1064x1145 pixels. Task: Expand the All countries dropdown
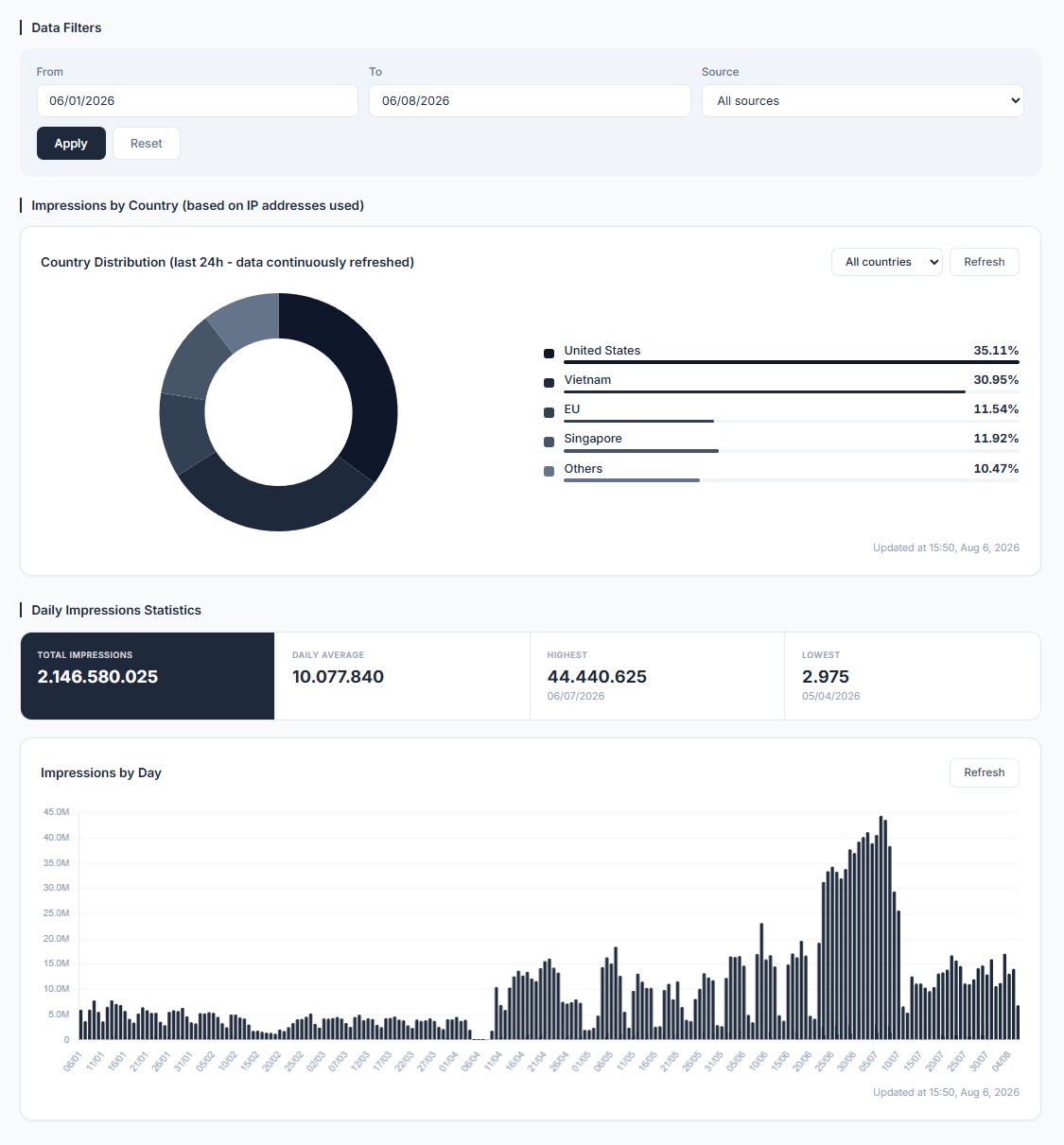887,262
